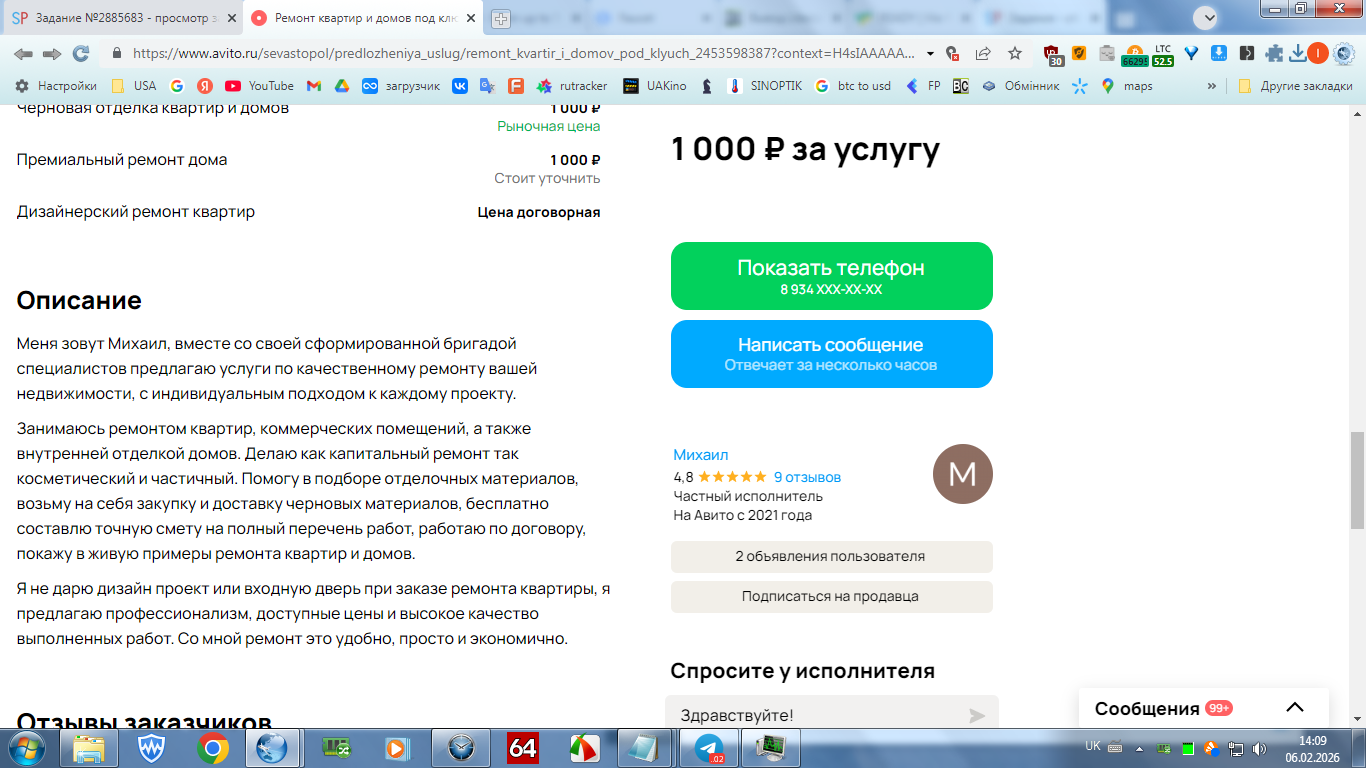Go back with the browser back arrow

point(22,54)
